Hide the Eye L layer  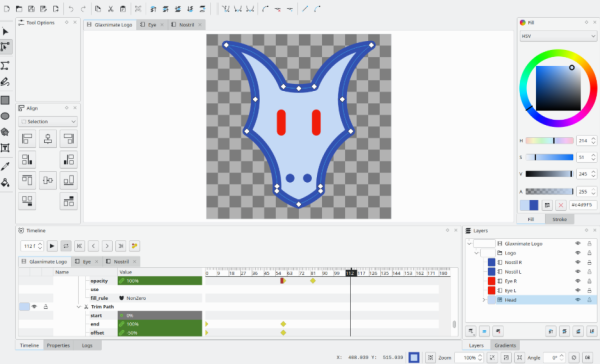[578, 291]
